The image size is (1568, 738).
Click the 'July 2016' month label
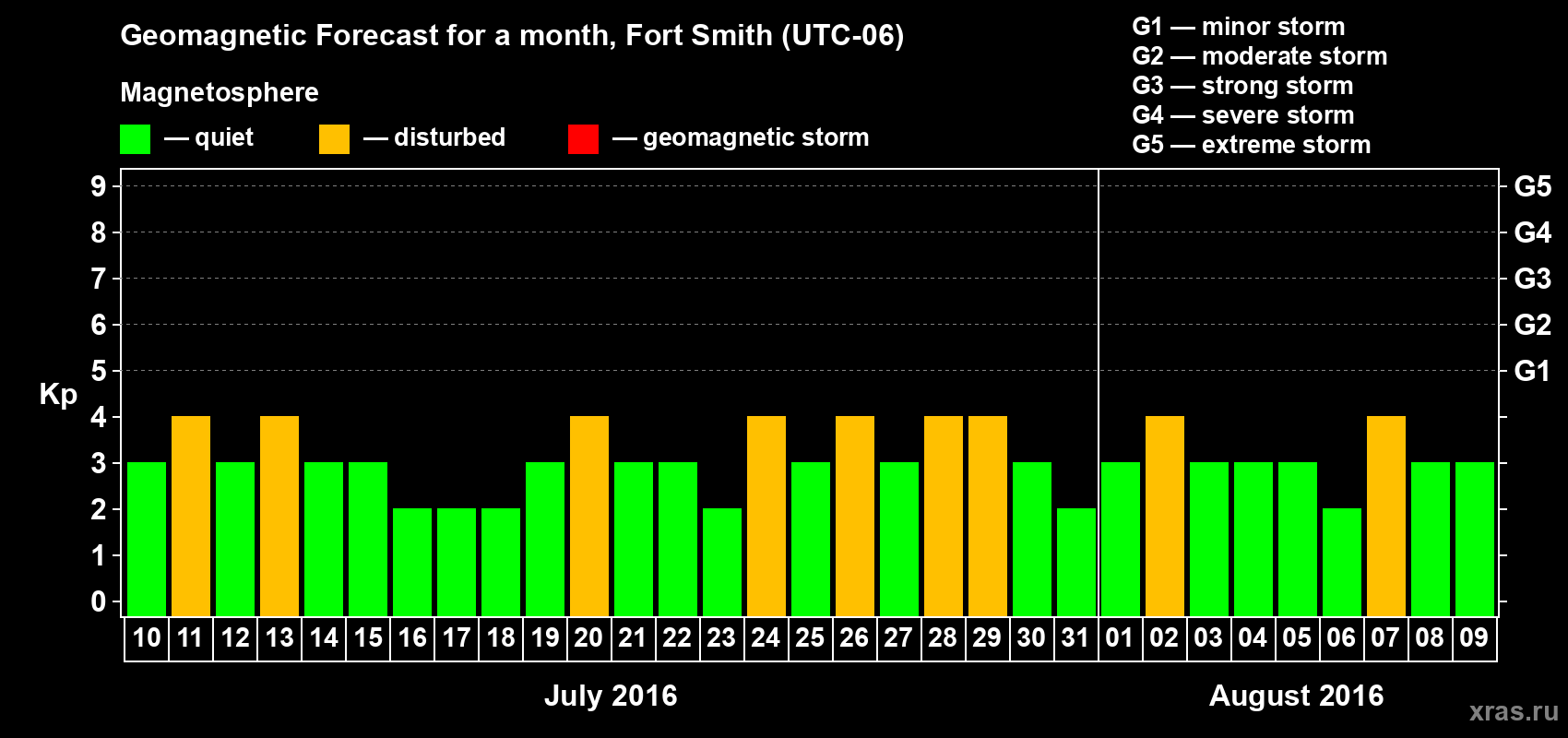point(611,696)
